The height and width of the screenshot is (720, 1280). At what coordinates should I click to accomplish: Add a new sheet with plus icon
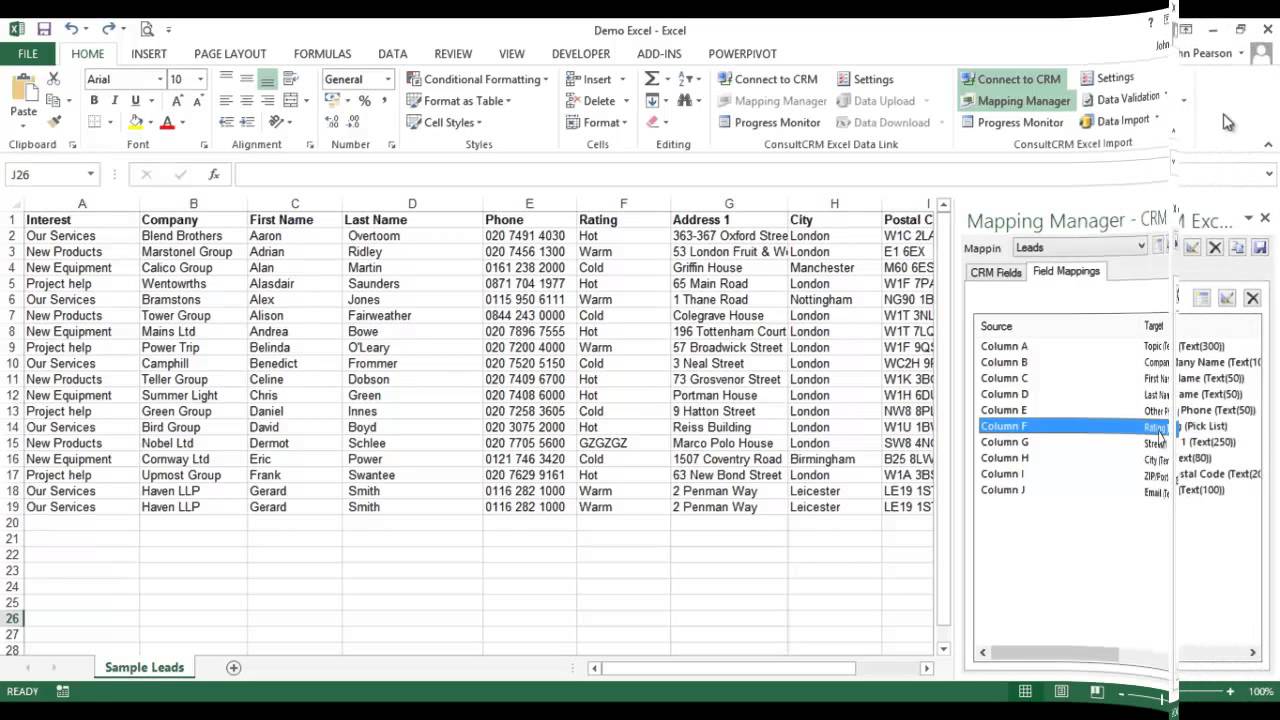[233, 667]
